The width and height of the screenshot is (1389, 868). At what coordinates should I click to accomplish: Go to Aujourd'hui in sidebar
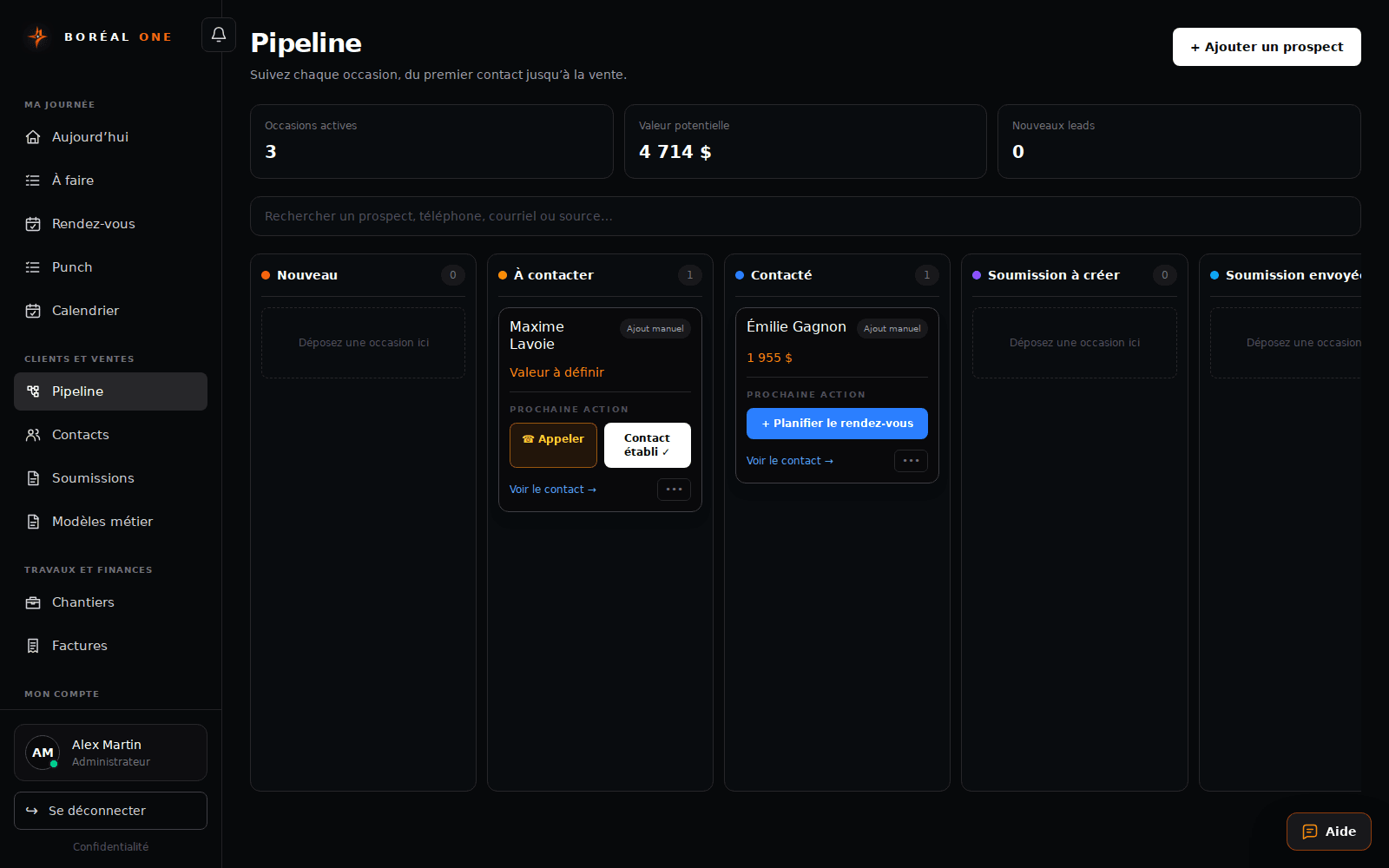click(110, 137)
